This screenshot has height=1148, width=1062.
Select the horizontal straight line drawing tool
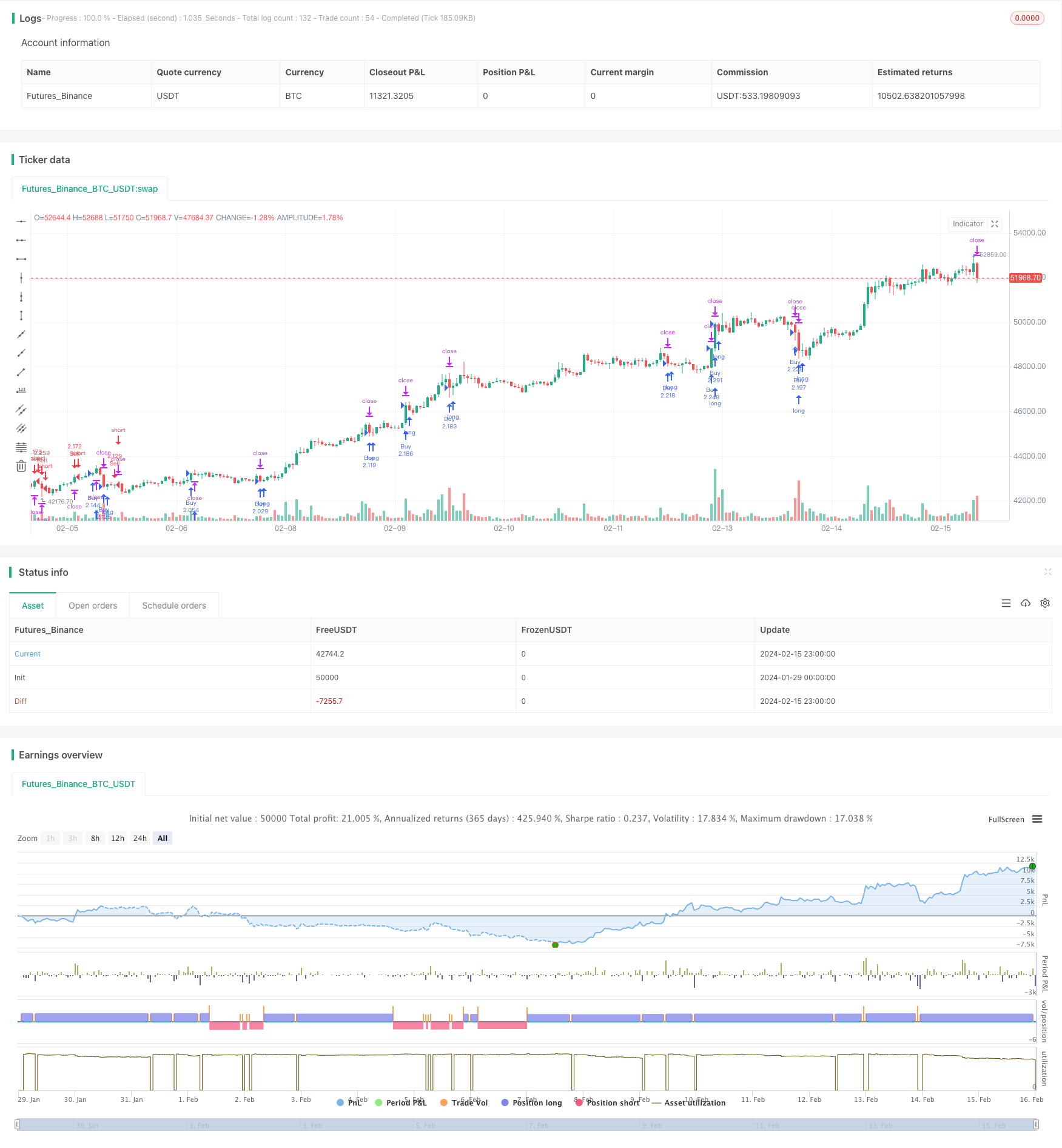21,221
